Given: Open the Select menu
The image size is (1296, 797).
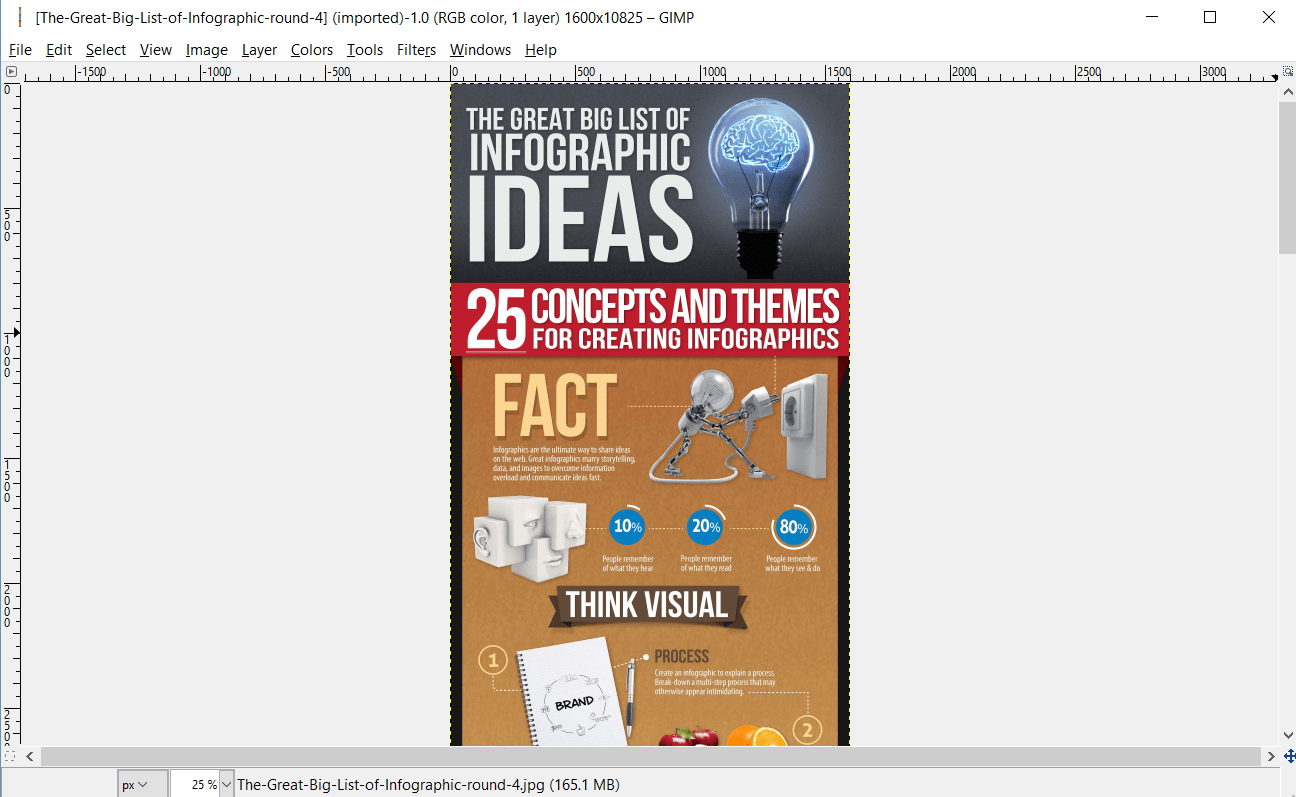Looking at the screenshot, I should pyautogui.click(x=105, y=49).
